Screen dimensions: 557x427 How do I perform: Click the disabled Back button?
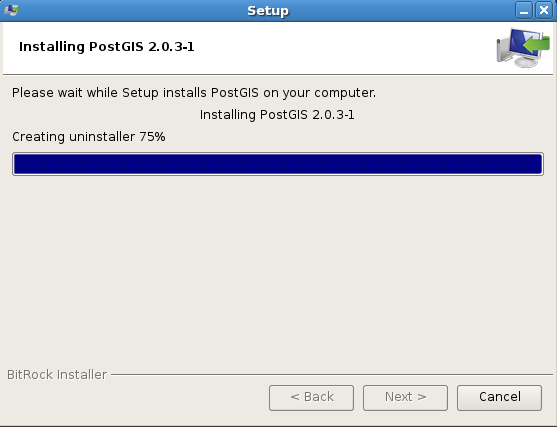tap(312, 398)
